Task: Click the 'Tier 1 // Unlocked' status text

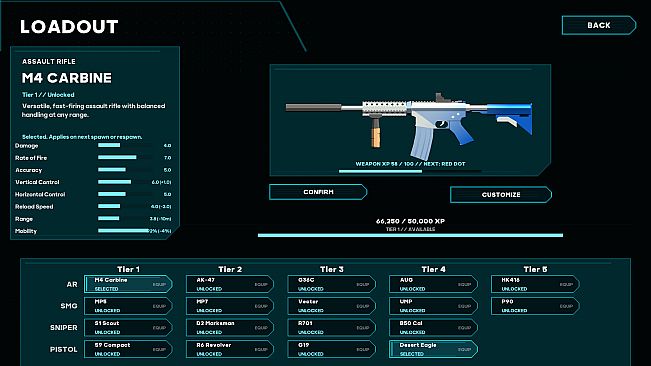Action: [48, 95]
